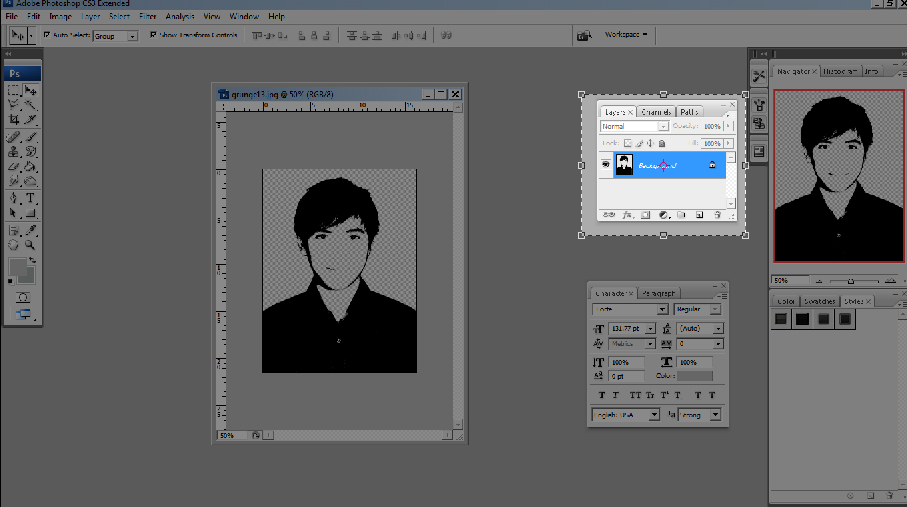
Task: Toggle the Auto-Select checkbox
Action: tap(46, 35)
